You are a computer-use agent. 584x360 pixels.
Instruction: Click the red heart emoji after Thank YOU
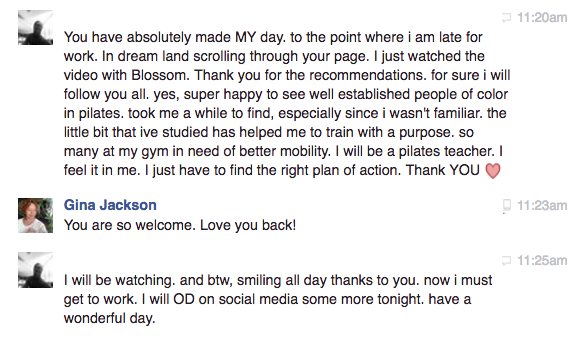click(493, 171)
